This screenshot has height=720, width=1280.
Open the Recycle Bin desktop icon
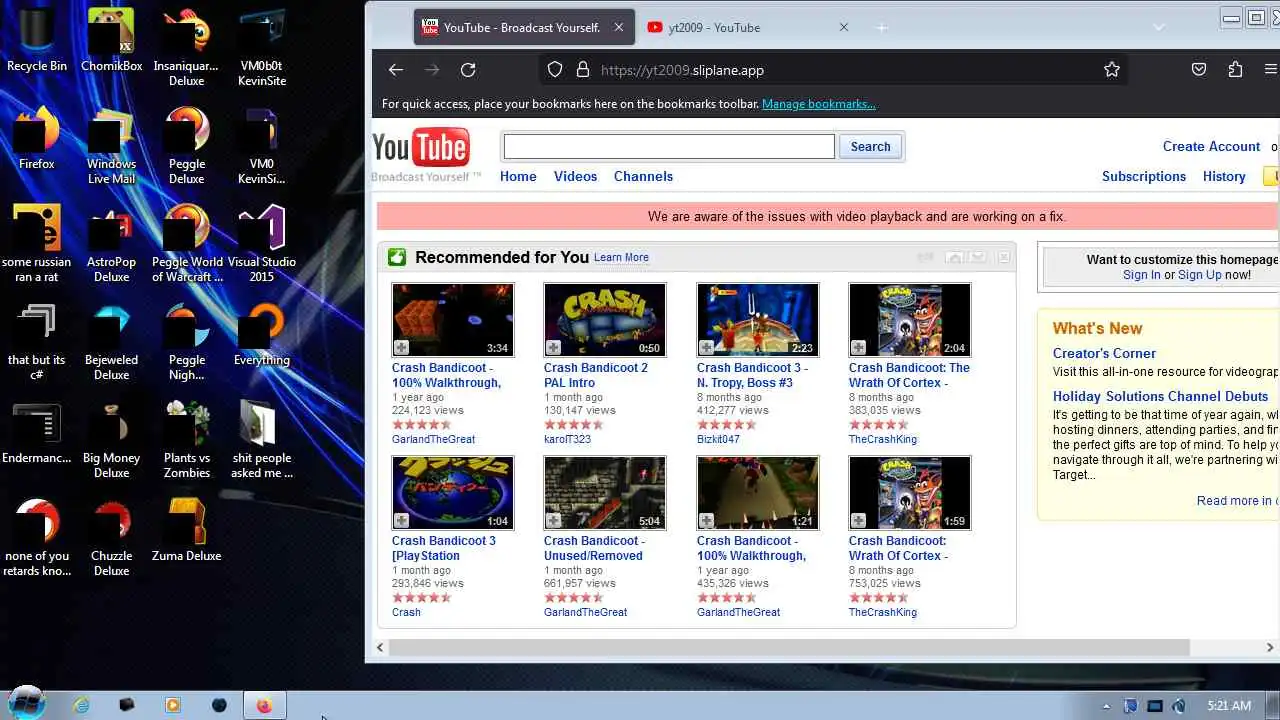(x=37, y=40)
